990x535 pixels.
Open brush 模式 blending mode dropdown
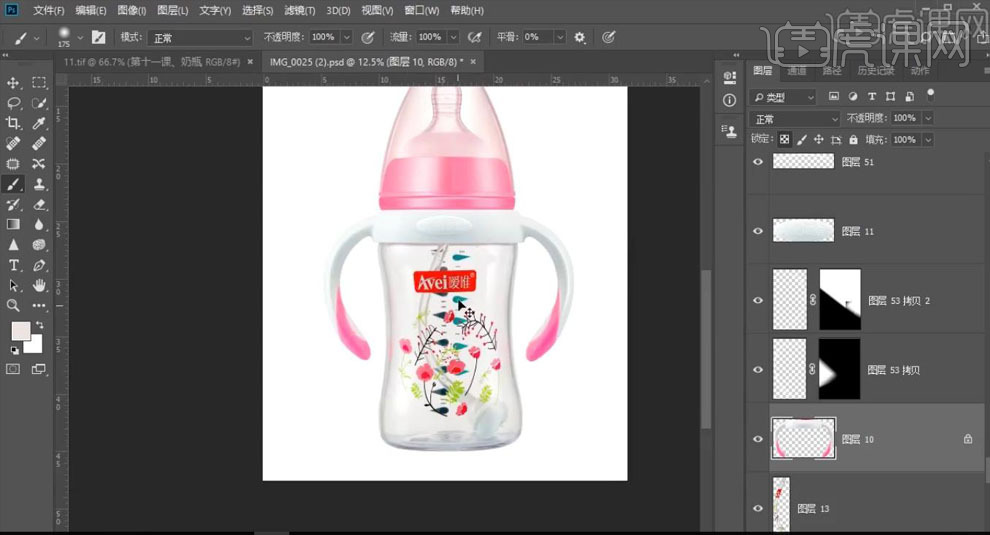click(200, 37)
